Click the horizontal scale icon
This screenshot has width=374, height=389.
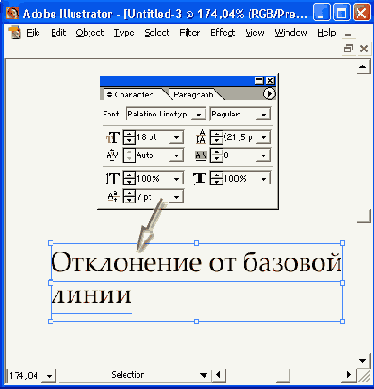click(199, 179)
